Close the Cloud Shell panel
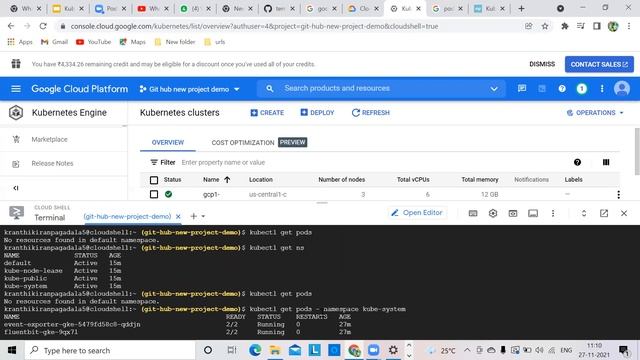640x360 pixels. 624,213
